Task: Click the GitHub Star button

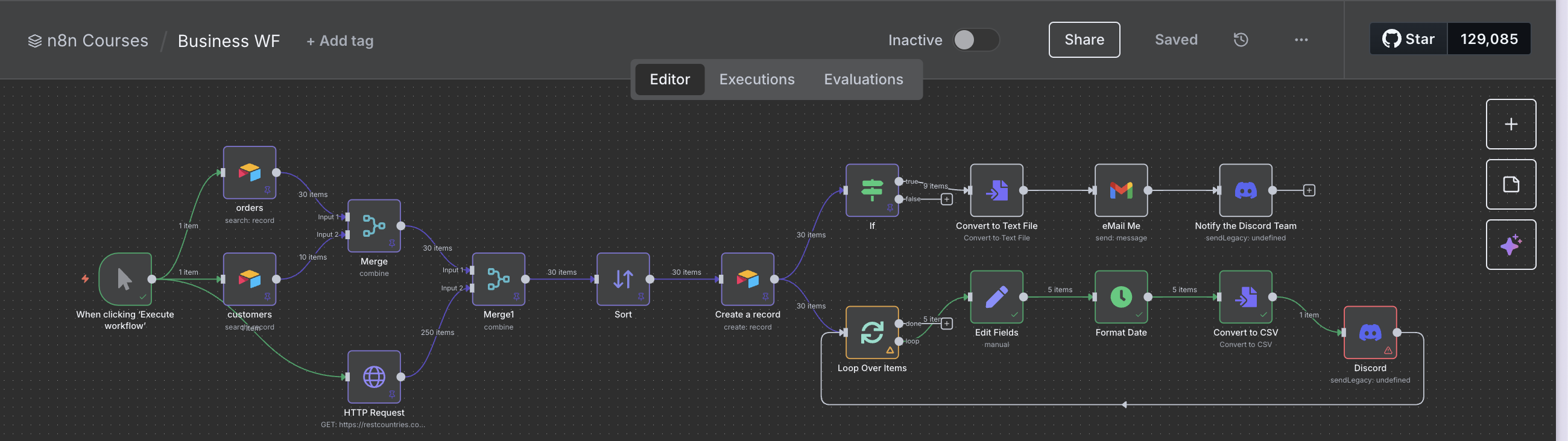Action: pos(1408,39)
